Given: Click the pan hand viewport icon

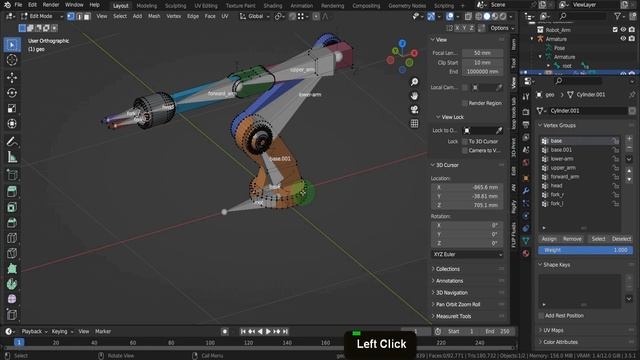Looking at the screenshot, I should [x=414, y=96].
